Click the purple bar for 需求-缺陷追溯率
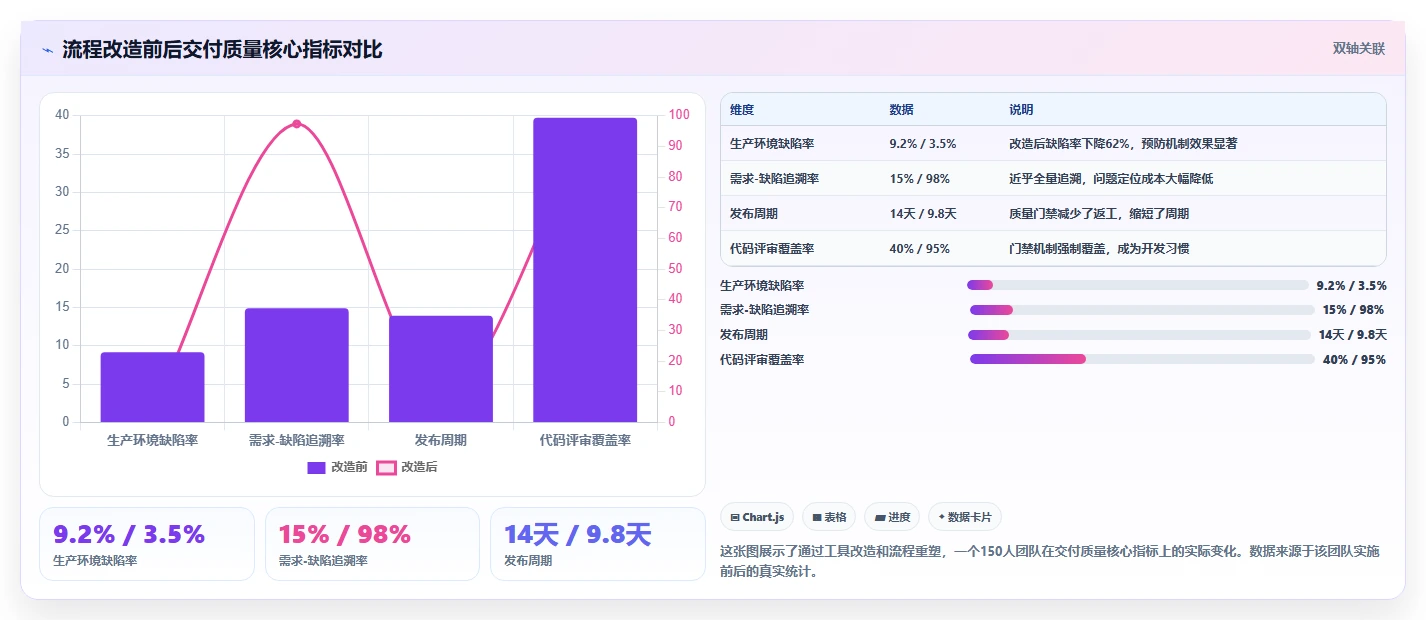The image size is (1426, 620). [x=297, y=365]
